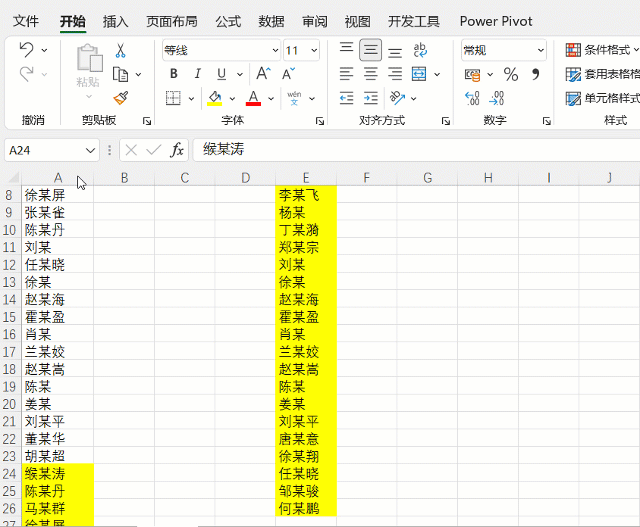
Task: Click the Insert Function fx icon
Action: pos(177,150)
